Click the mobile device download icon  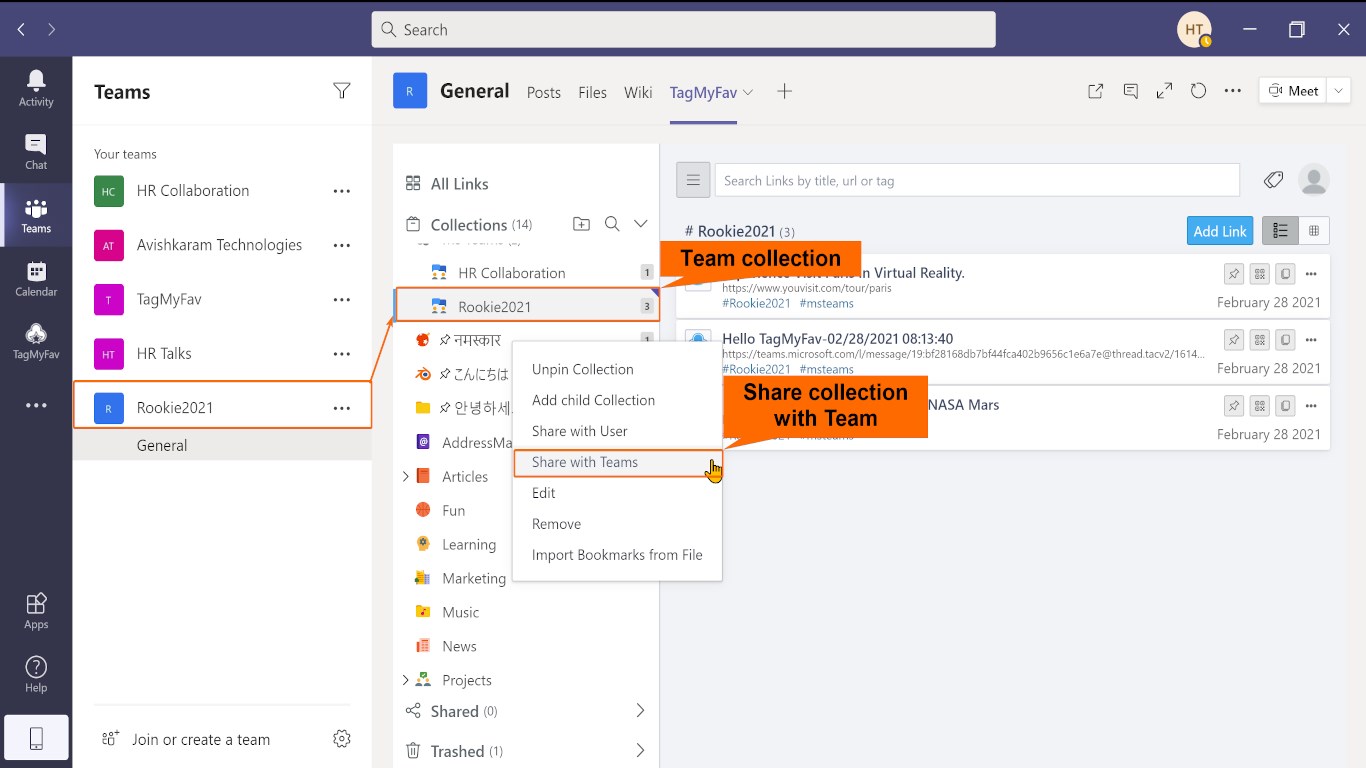point(36,739)
